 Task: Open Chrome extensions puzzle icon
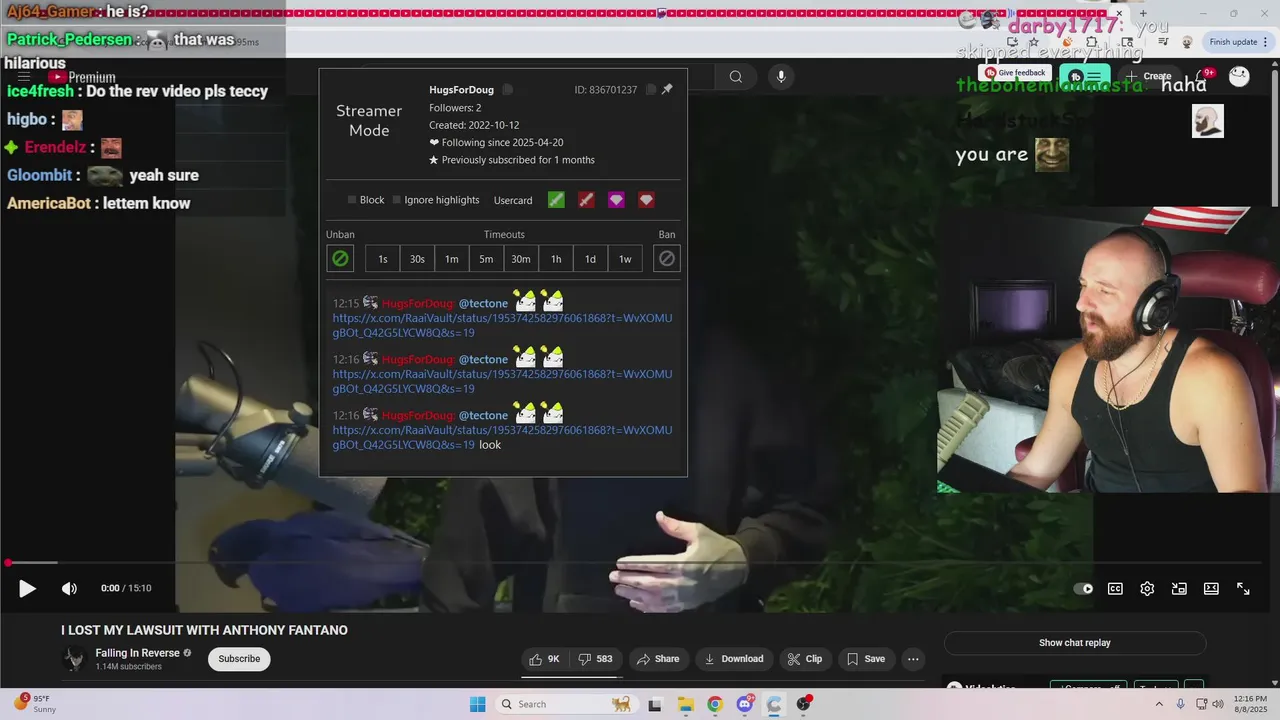click(1092, 42)
